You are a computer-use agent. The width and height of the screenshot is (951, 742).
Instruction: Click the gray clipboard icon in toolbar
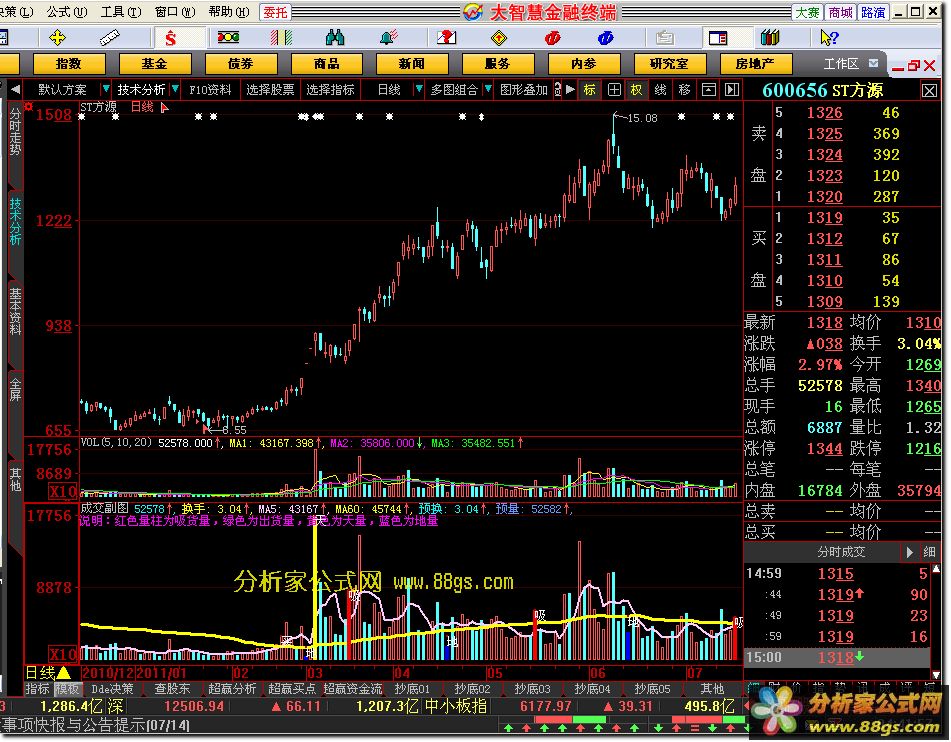(x=665, y=38)
